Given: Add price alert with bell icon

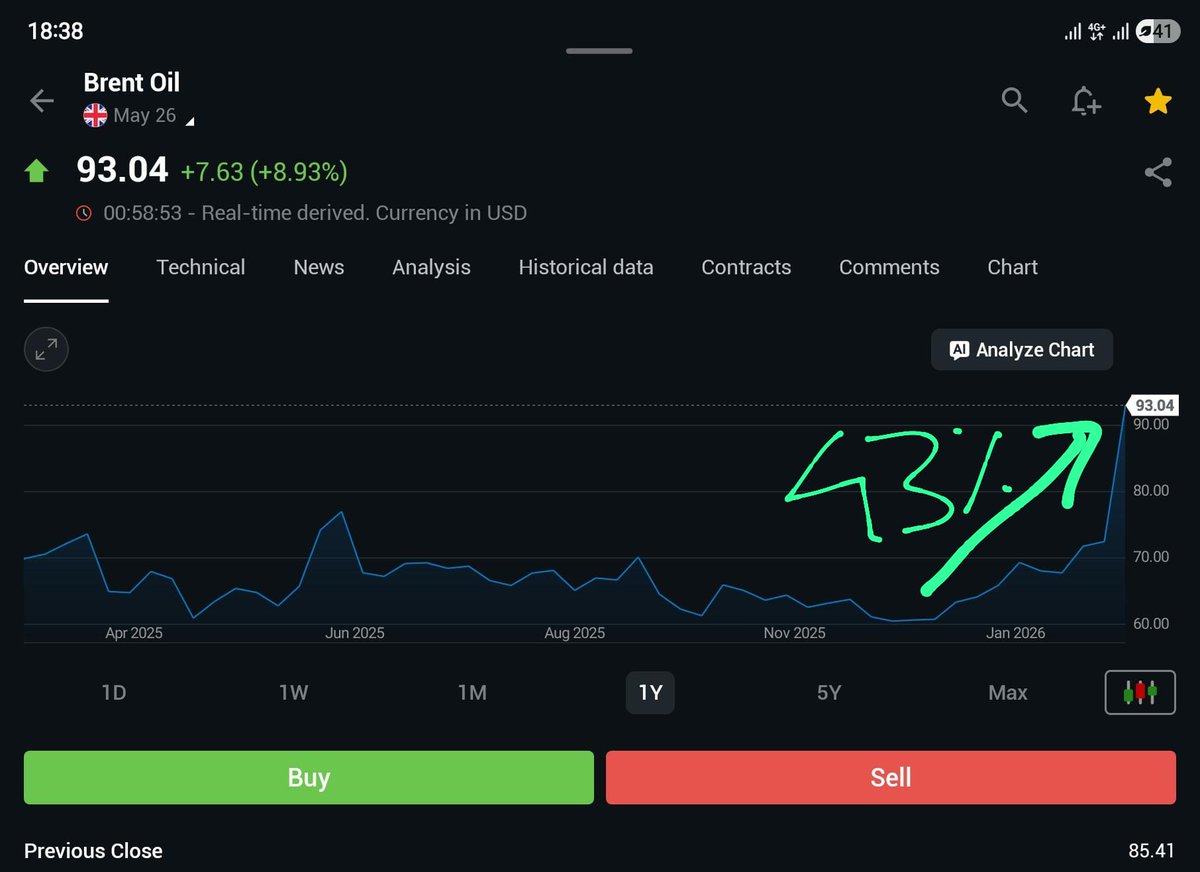Looking at the screenshot, I should [x=1086, y=101].
